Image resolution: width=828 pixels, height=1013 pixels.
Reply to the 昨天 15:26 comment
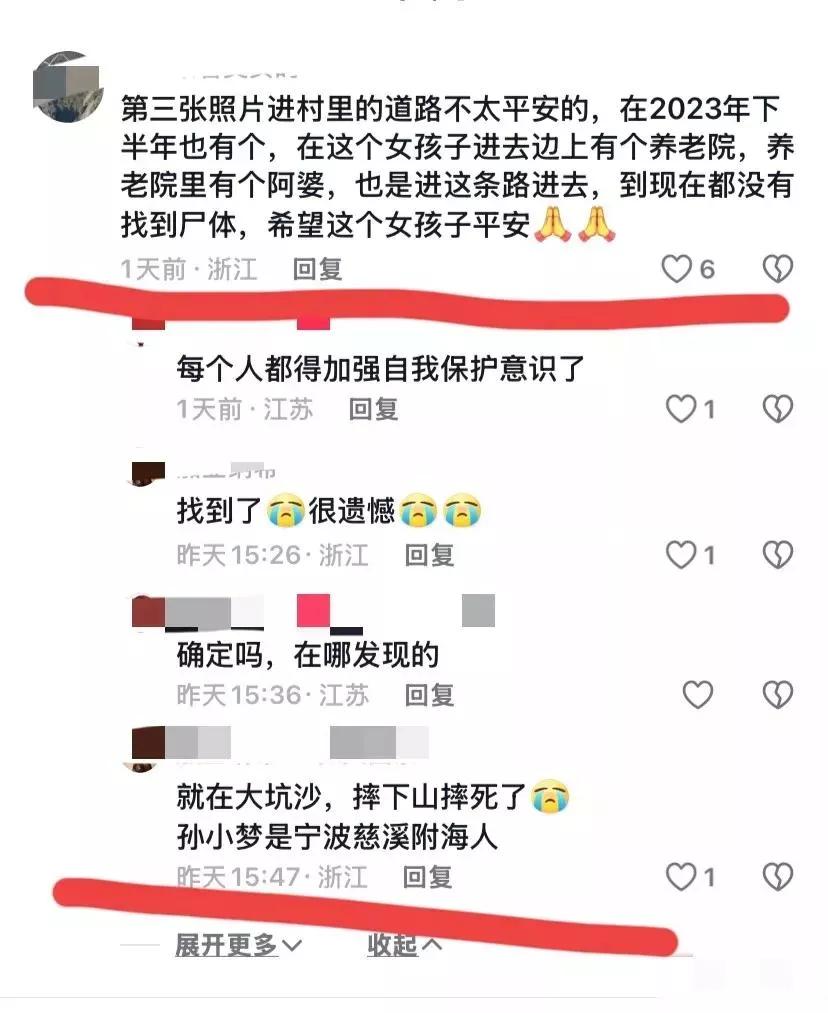coord(430,555)
